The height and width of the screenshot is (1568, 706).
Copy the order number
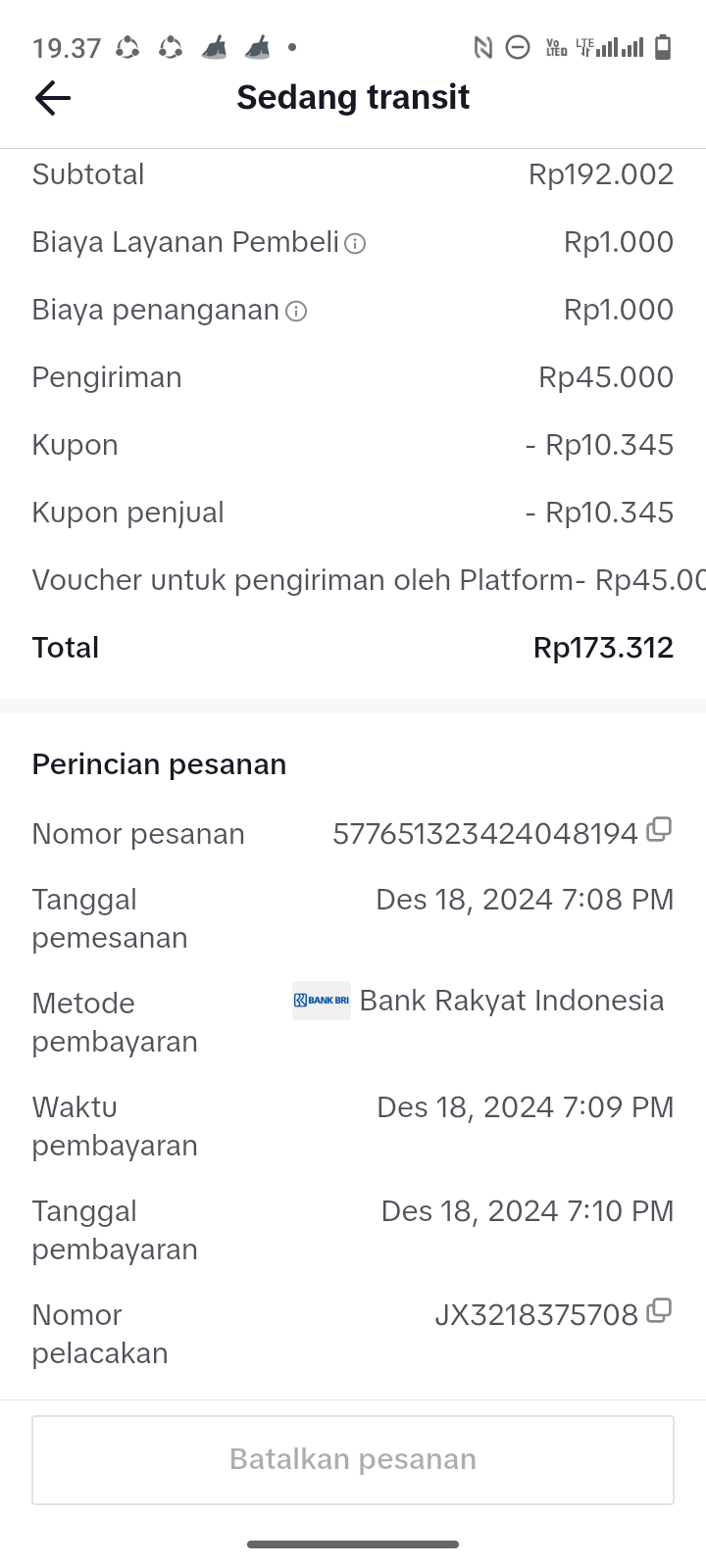(x=659, y=830)
